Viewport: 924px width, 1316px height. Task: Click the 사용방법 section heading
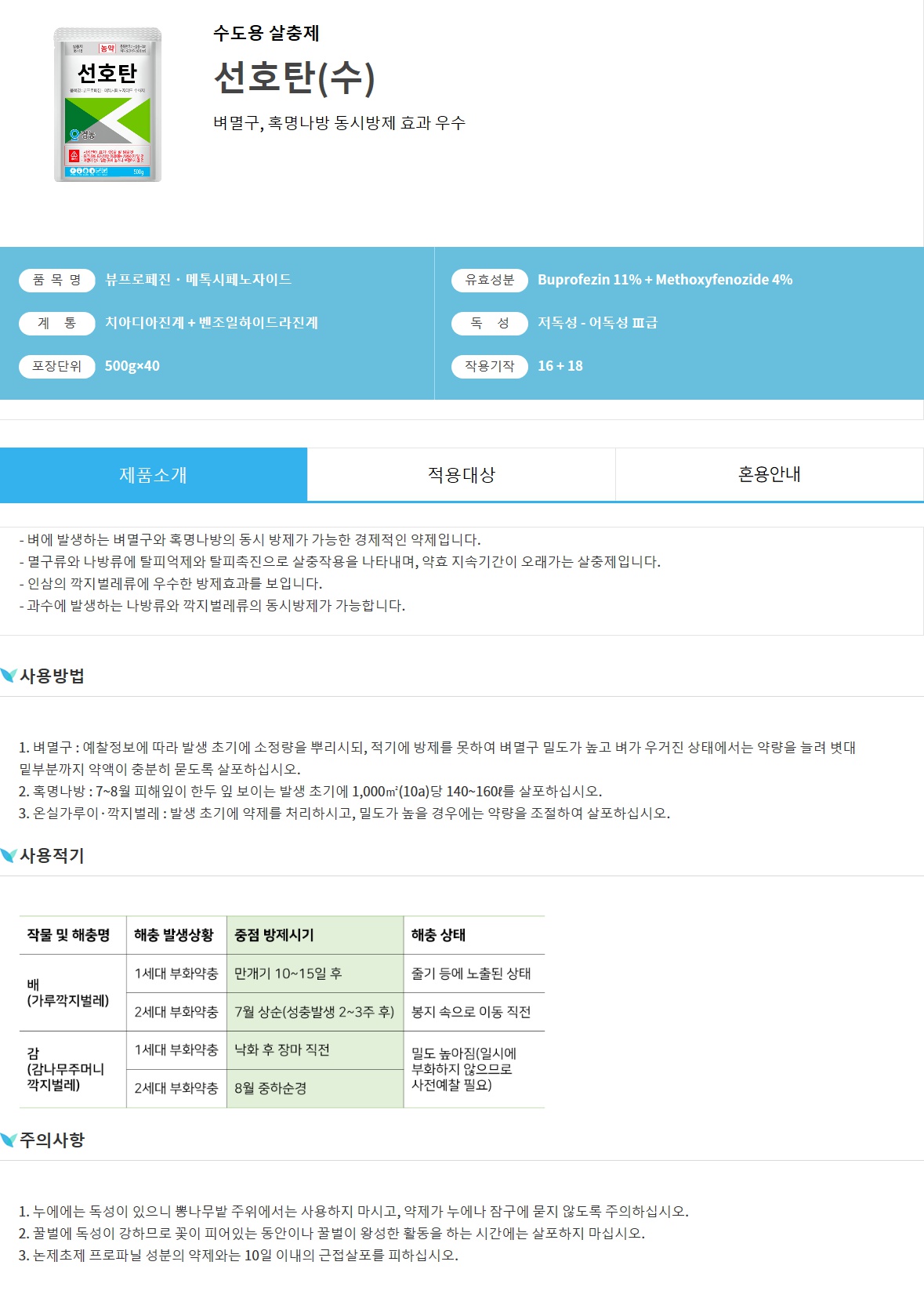coord(52,676)
